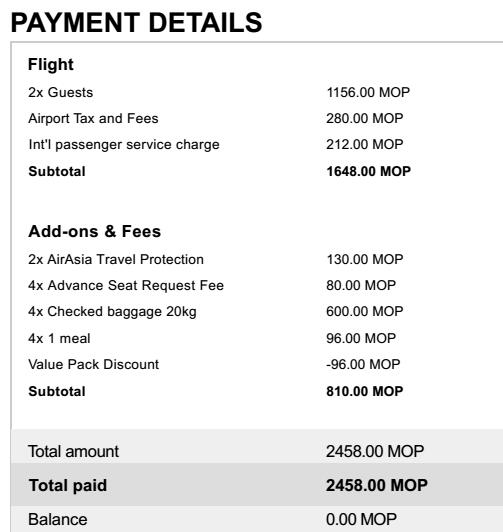Screen dimensions: 503x532
Task: Click the Value Pack Discount label
Action: pyautogui.click(x=94, y=364)
